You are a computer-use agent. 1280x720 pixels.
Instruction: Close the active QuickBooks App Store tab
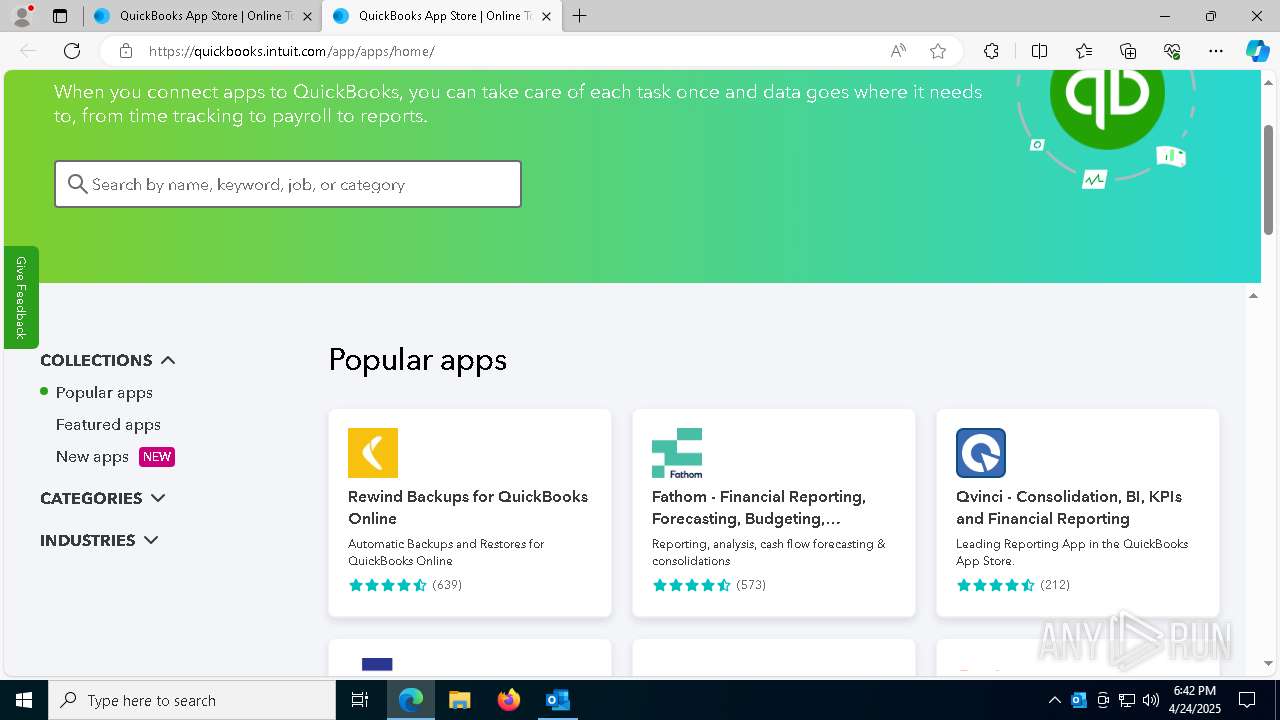click(x=545, y=16)
